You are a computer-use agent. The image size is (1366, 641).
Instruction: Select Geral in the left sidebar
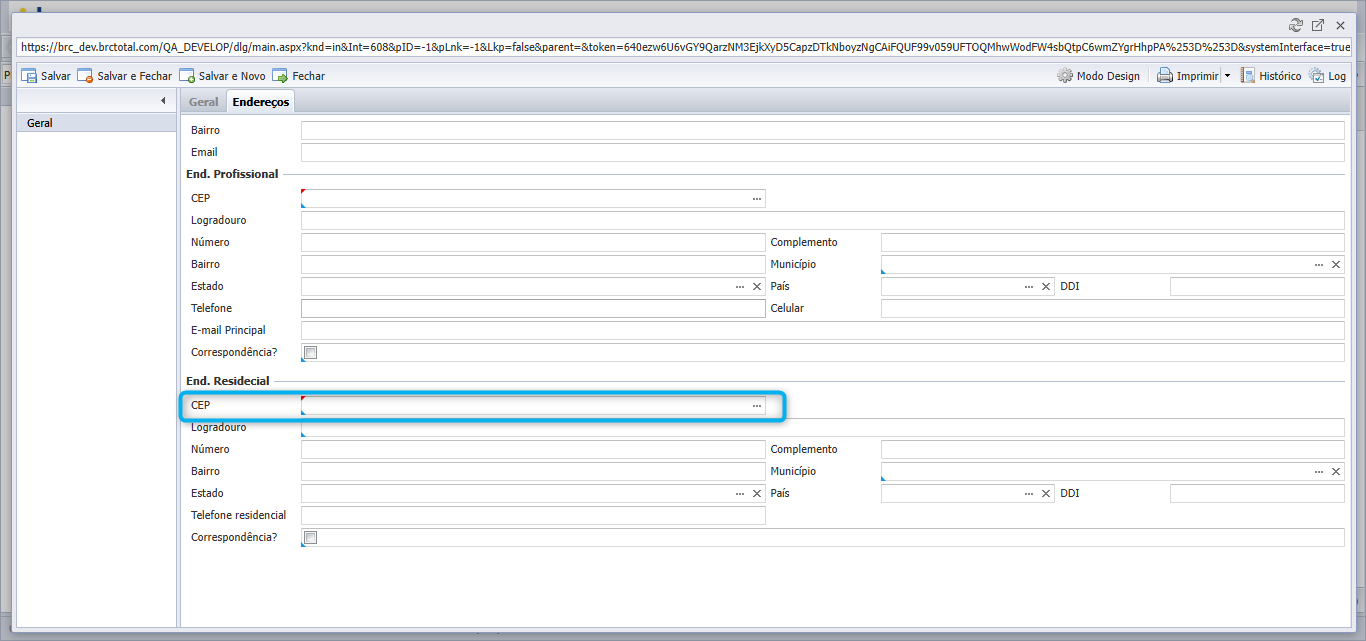point(97,123)
